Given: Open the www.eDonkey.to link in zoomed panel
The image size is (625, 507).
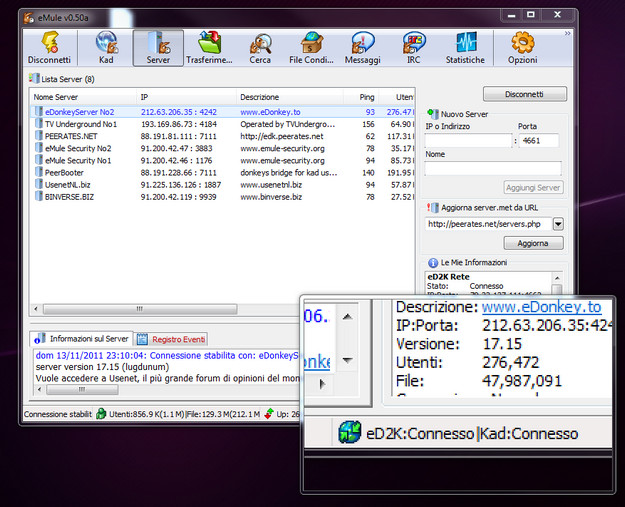Looking at the screenshot, I should [541, 307].
